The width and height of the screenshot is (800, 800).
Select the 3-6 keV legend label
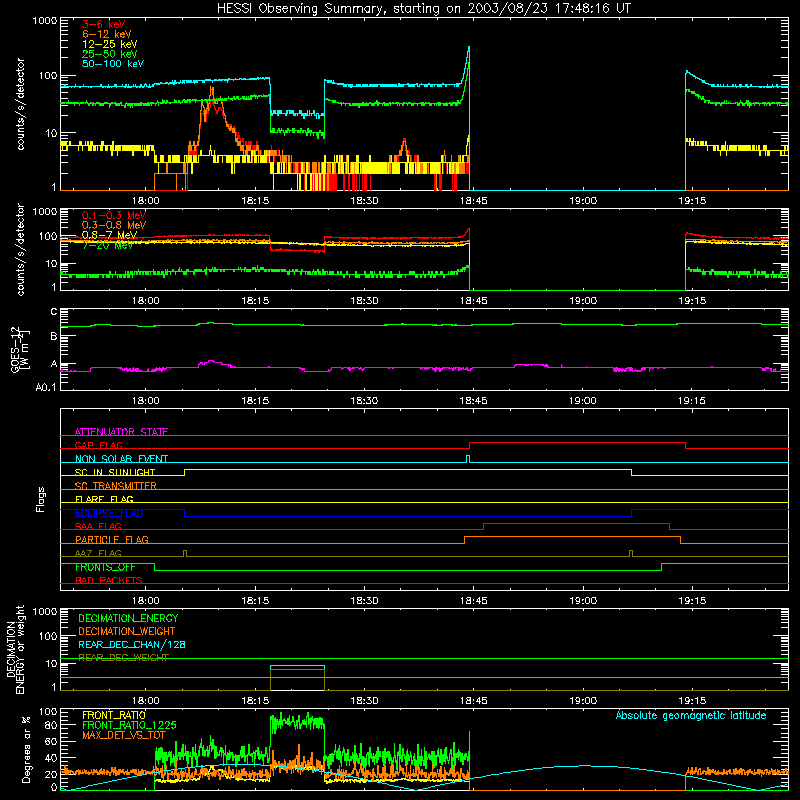point(104,24)
